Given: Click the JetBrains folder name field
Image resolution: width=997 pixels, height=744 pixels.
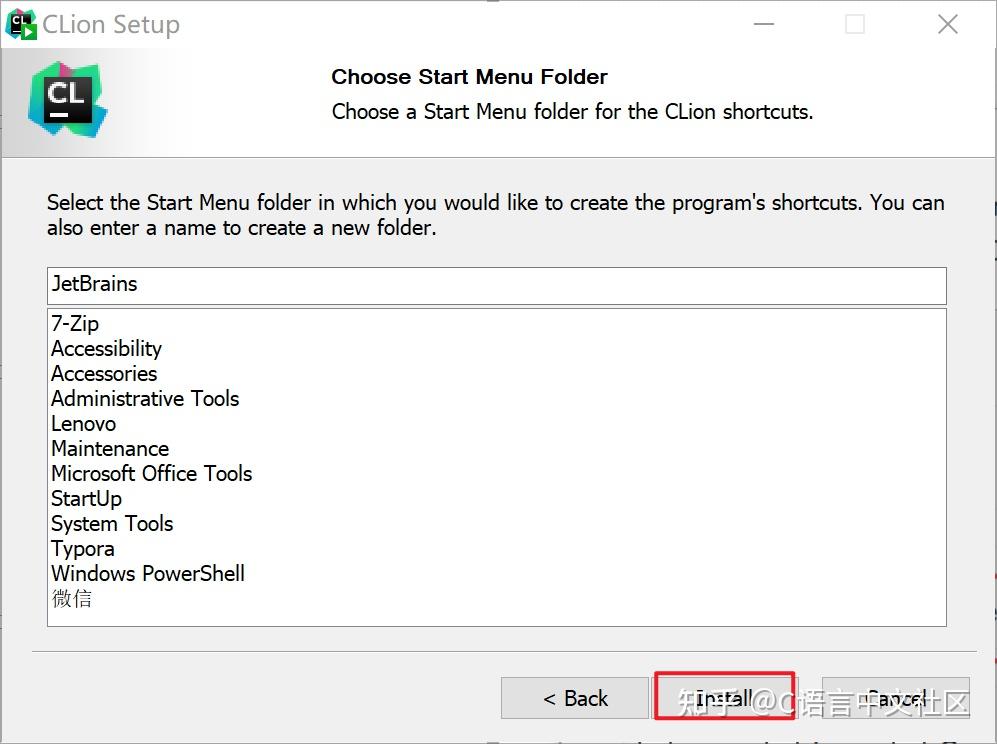Looking at the screenshot, I should pos(496,285).
